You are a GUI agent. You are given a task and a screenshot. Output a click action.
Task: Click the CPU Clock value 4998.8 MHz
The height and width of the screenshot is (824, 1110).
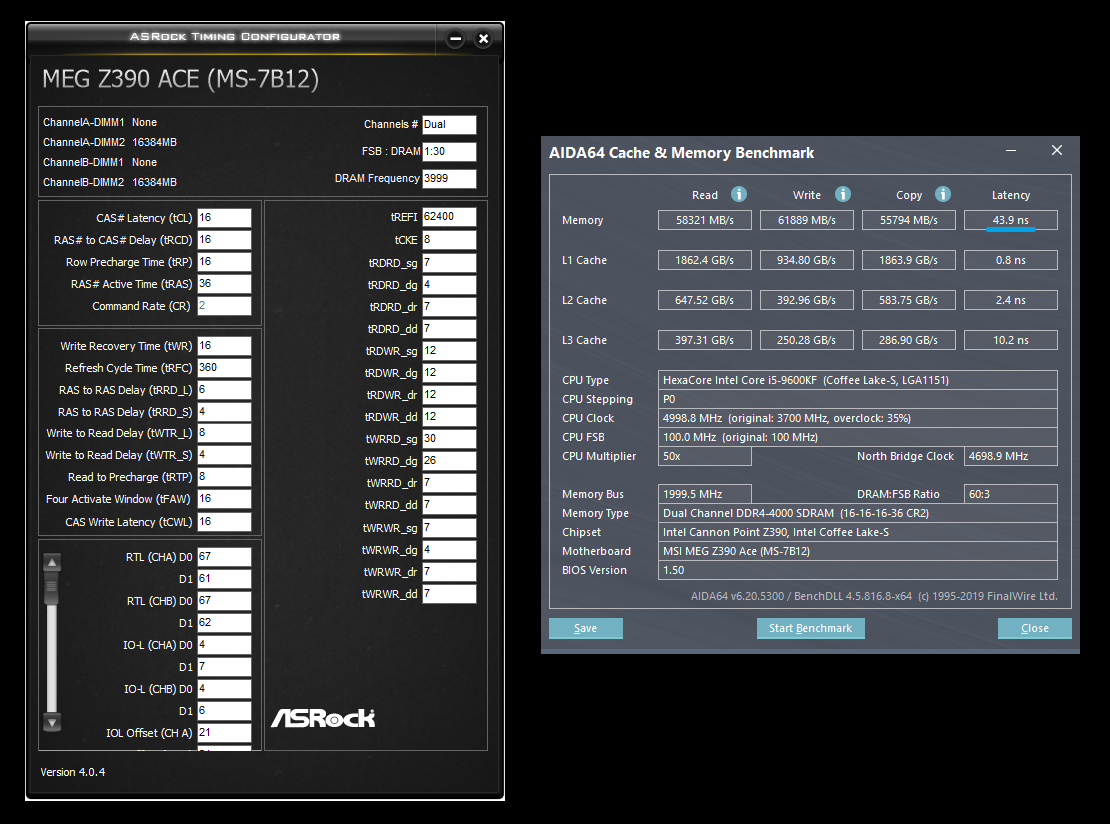click(x=857, y=418)
